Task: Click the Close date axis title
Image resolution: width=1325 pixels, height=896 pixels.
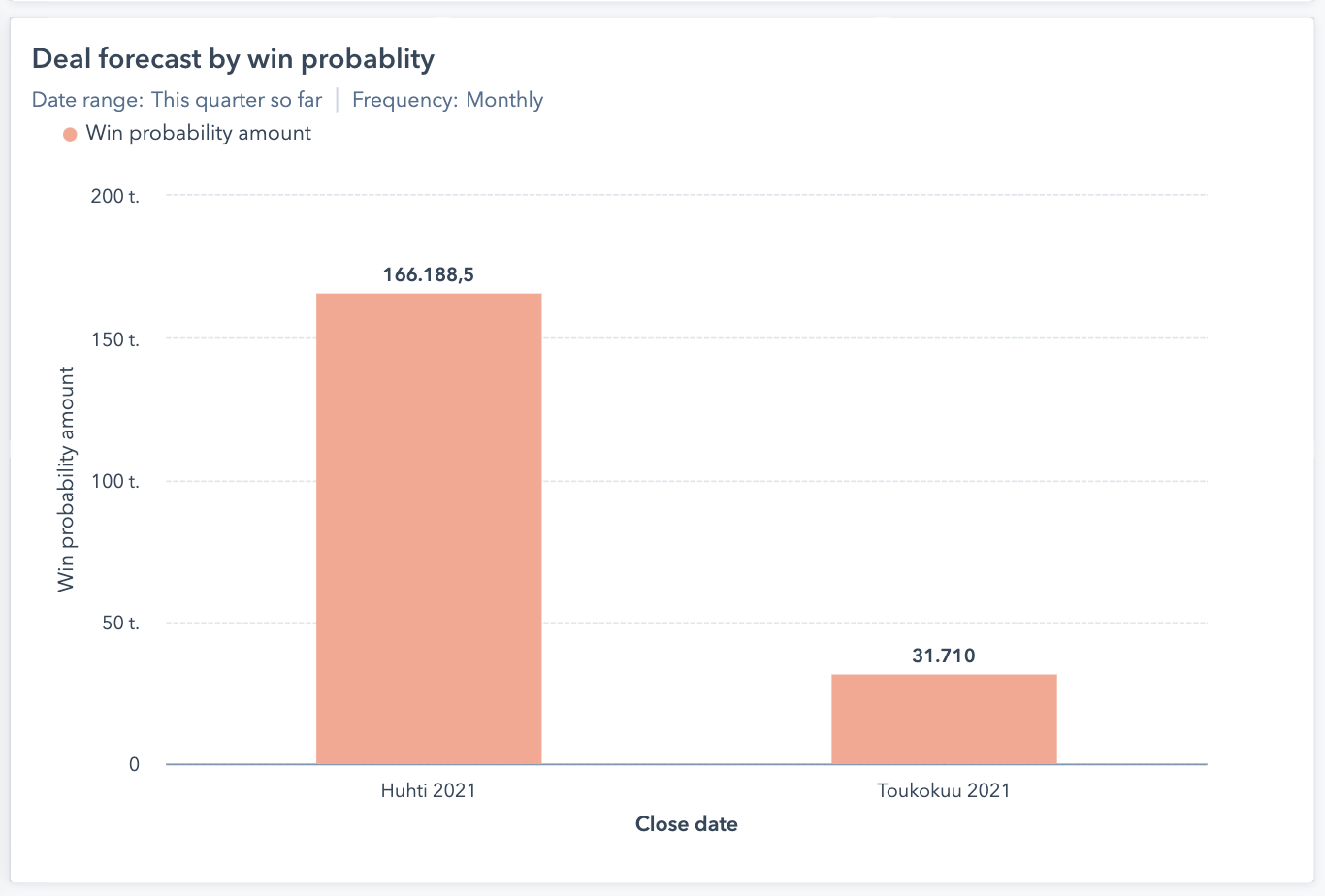Action: (x=687, y=824)
